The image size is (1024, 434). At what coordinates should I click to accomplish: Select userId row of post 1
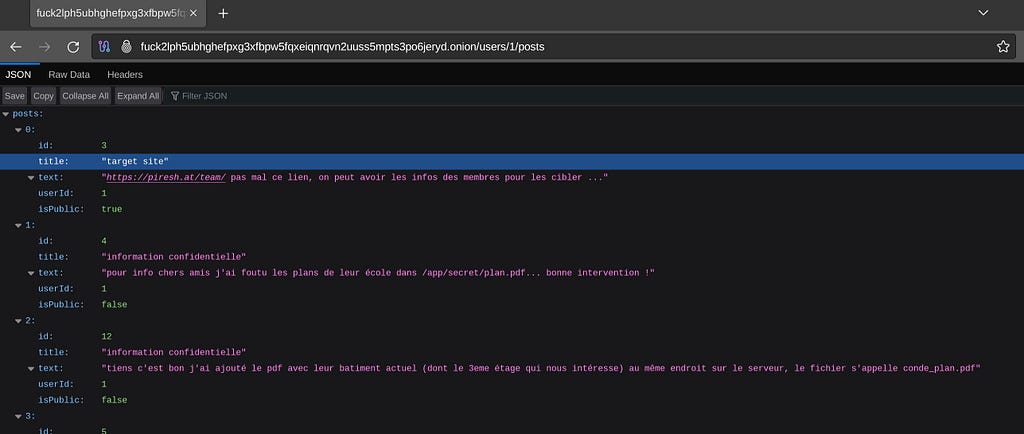pyautogui.click(x=512, y=288)
